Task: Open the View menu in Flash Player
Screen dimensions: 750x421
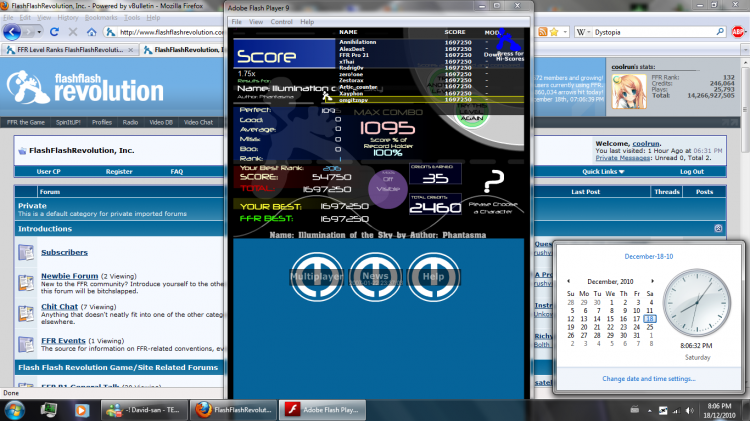Action: pos(256,22)
